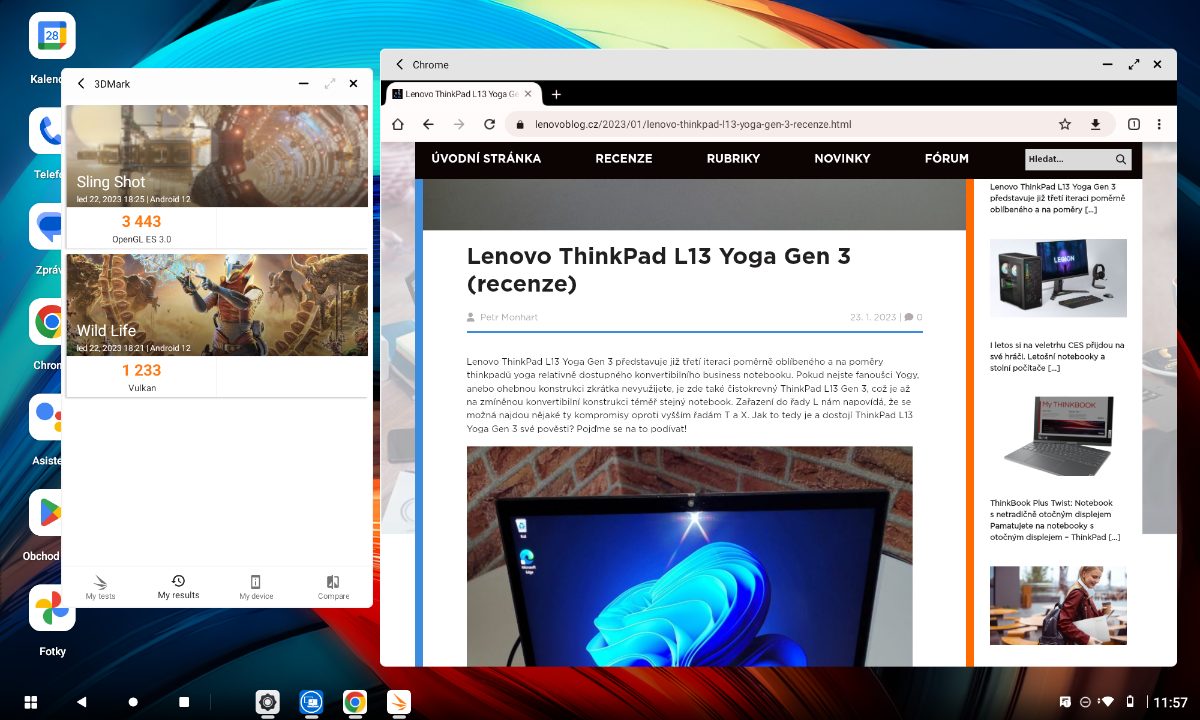Bookmark this page with the star icon

(1065, 124)
